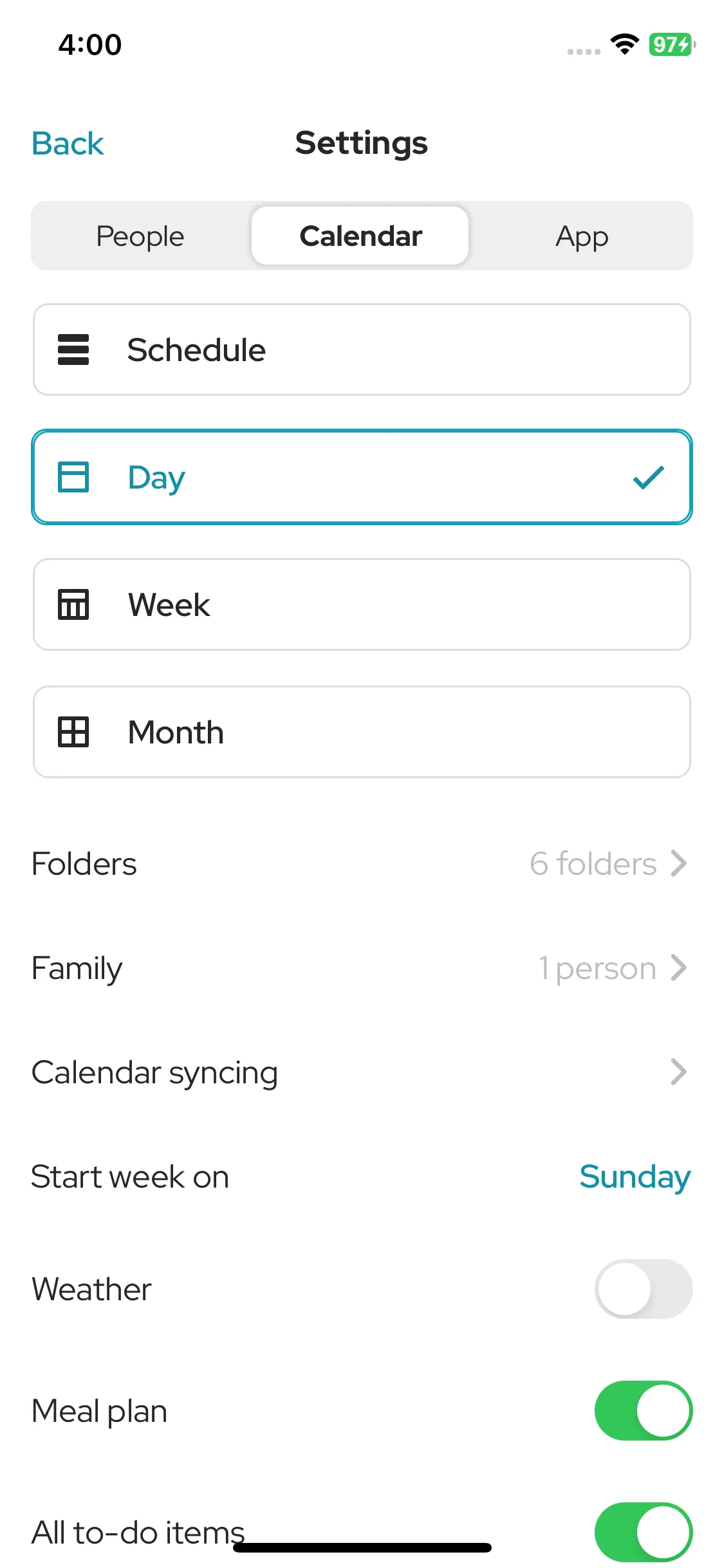This screenshot has height=1568, width=724.
Task: Switch to the App tab
Action: pyautogui.click(x=582, y=236)
